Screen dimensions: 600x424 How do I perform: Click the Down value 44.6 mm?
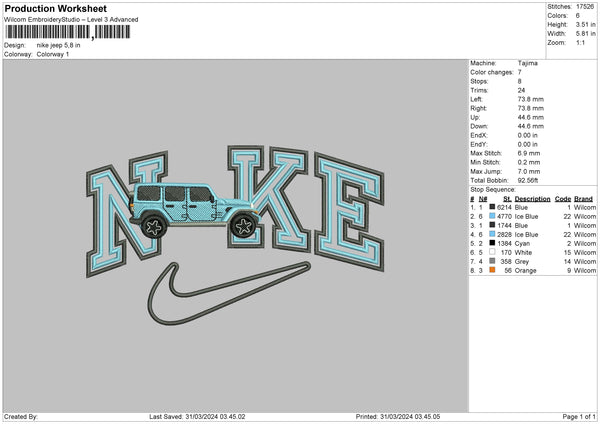(530, 126)
